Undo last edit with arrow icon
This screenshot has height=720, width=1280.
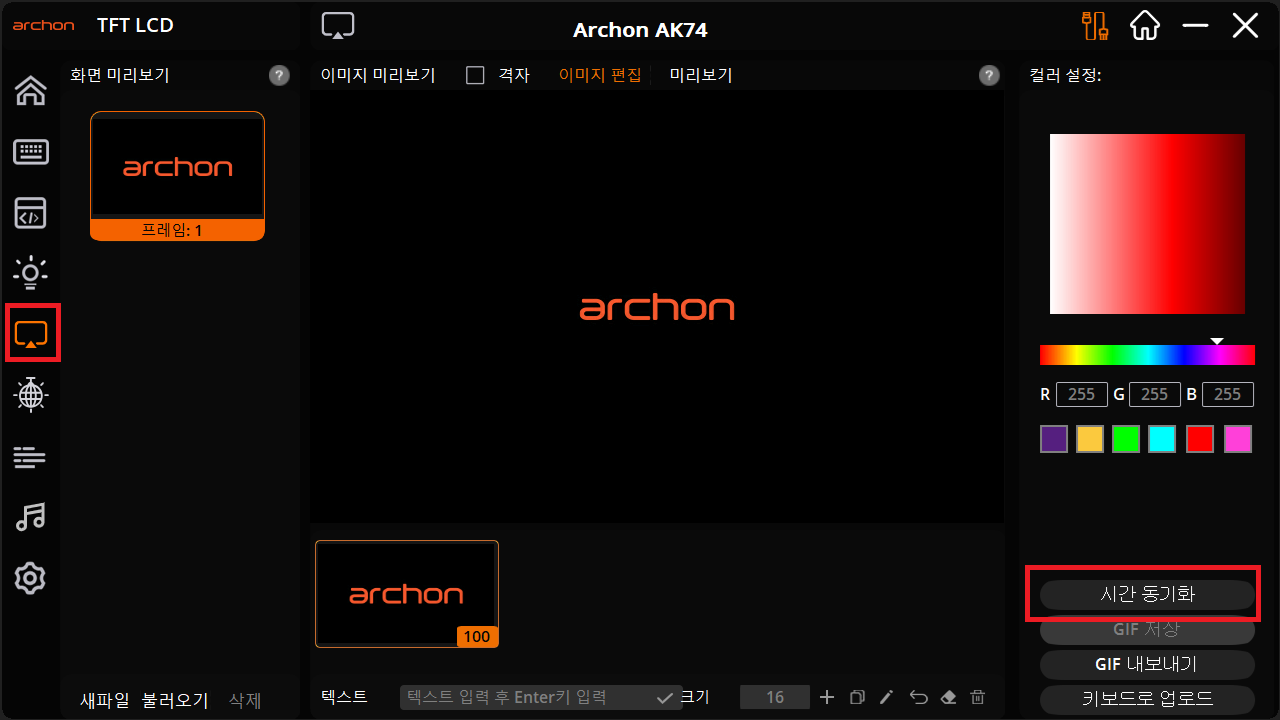(x=919, y=697)
